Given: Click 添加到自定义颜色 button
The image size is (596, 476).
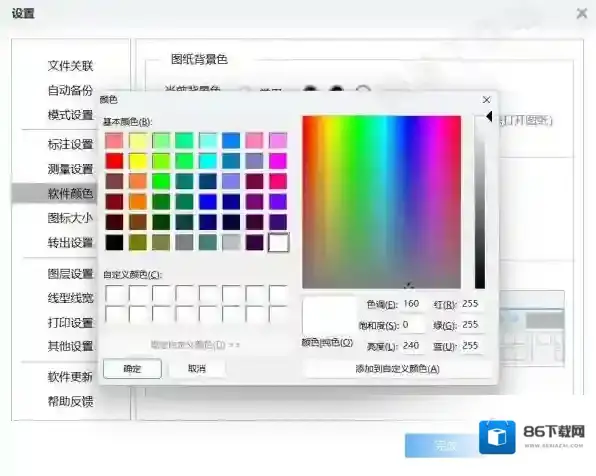Looking at the screenshot, I should pos(397,368).
